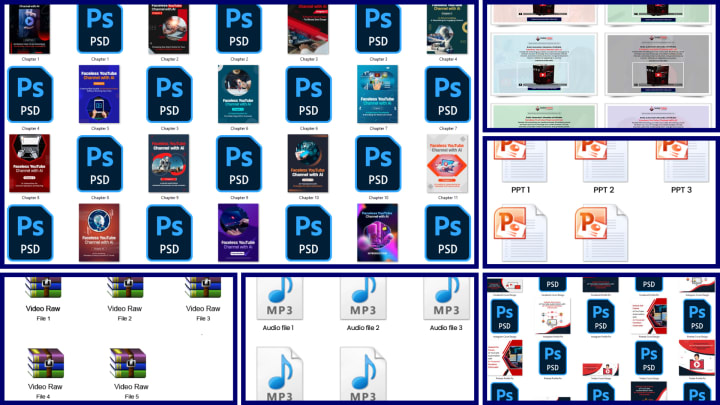Select the light gray Chapter 11 cover thumbnail

tap(447, 163)
